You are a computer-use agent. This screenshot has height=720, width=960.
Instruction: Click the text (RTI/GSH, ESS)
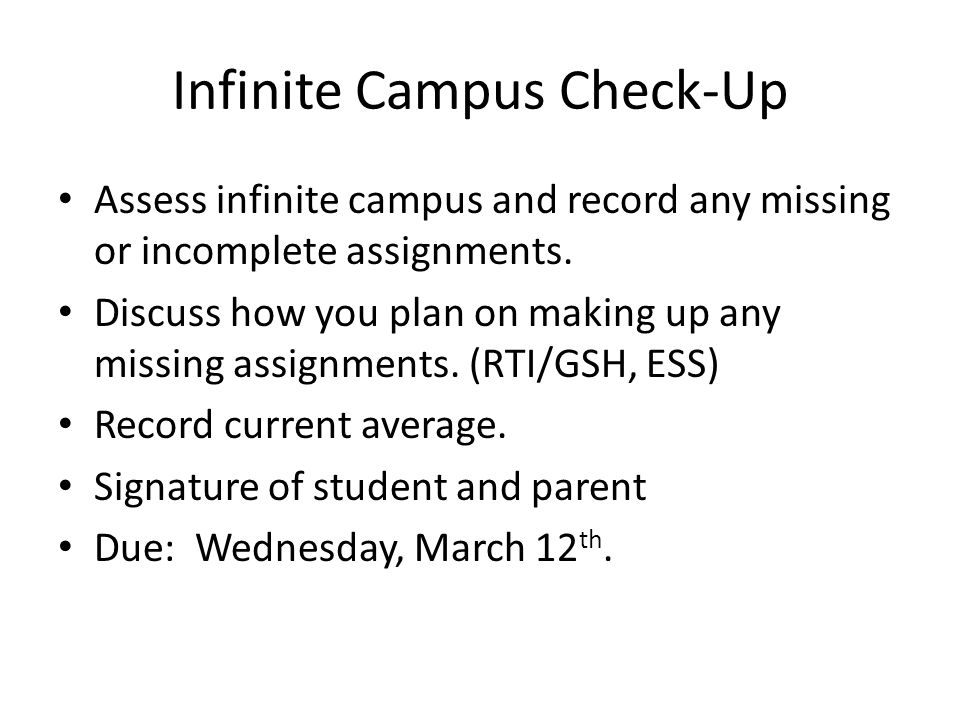coord(593,365)
